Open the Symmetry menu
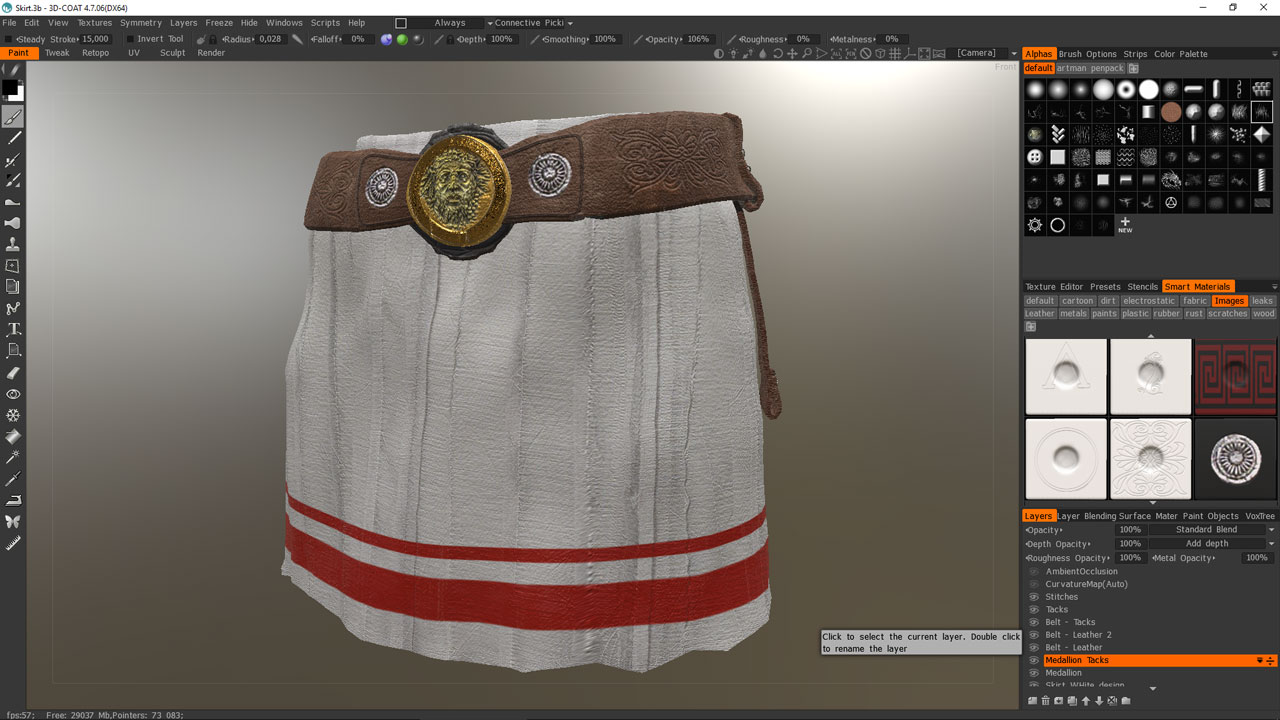This screenshot has width=1280, height=720. [141, 23]
